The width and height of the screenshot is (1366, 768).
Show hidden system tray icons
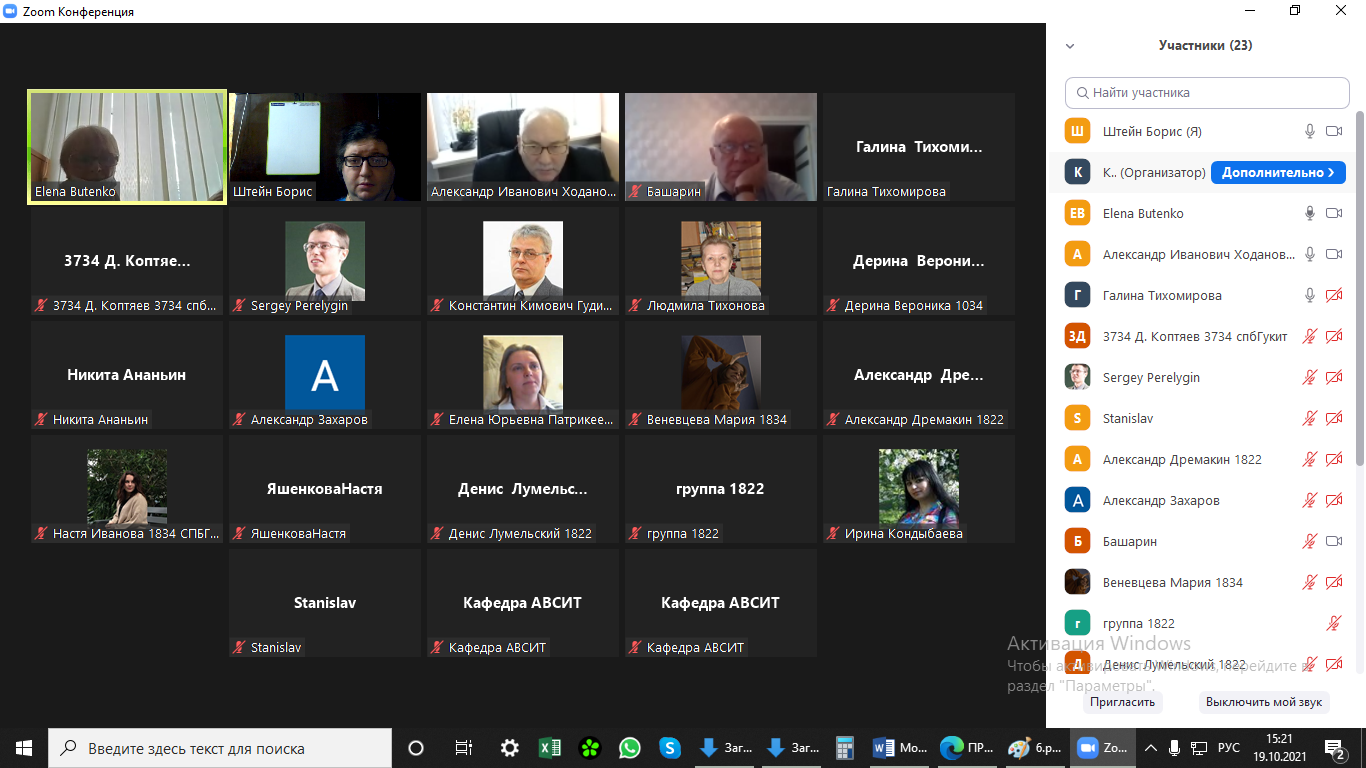tap(1151, 748)
